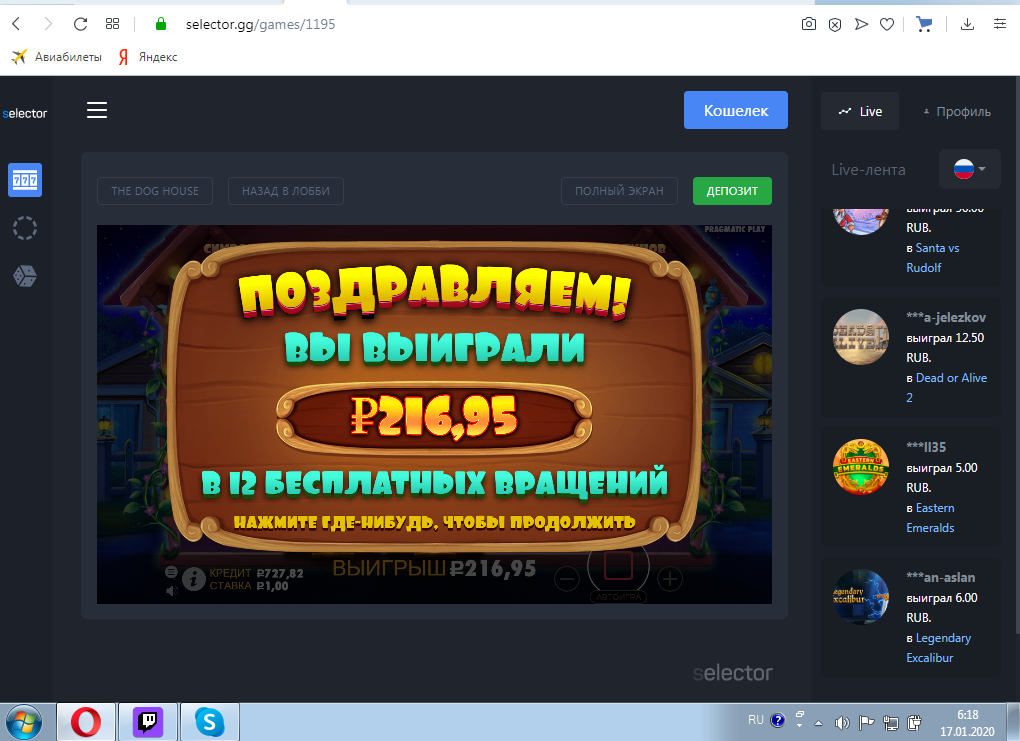Decrease bet with minus button
The image size is (1020, 741).
[x=567, y=578]
